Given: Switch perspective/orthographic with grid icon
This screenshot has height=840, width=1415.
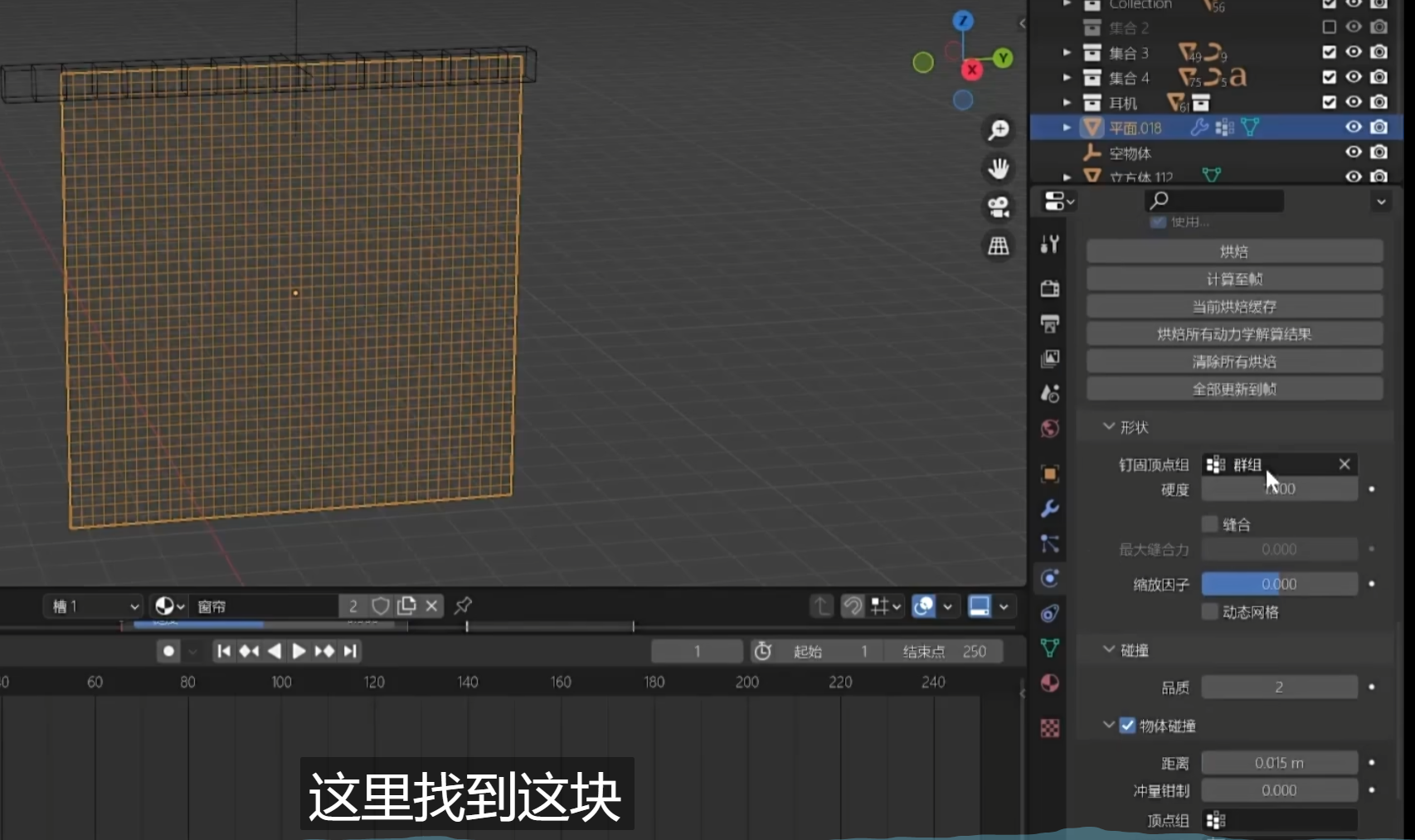Looking at the screenshot, I should (x=999, y=245).
